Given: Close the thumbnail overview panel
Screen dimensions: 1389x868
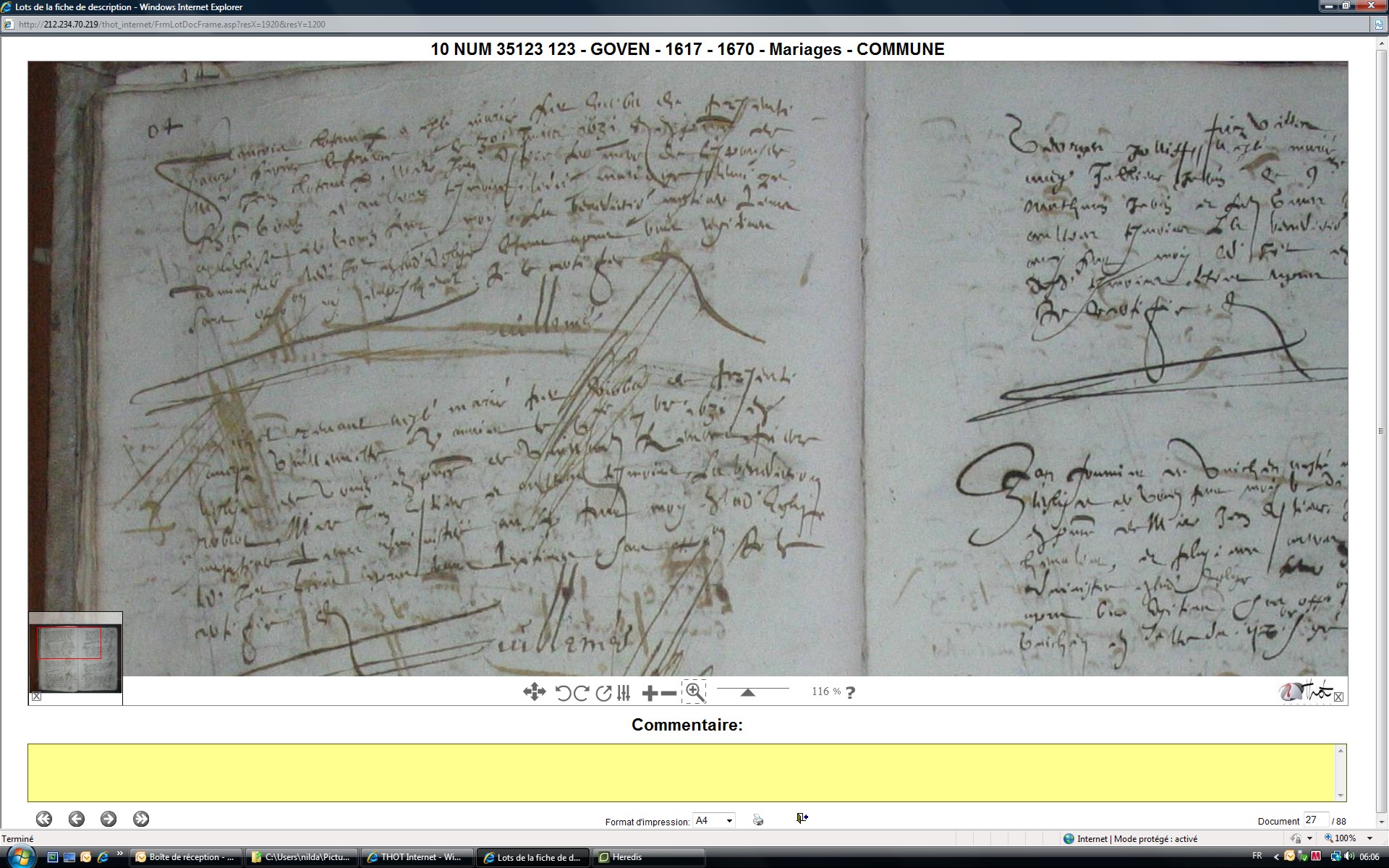Looking at the screenshot, I should point(36,697).
